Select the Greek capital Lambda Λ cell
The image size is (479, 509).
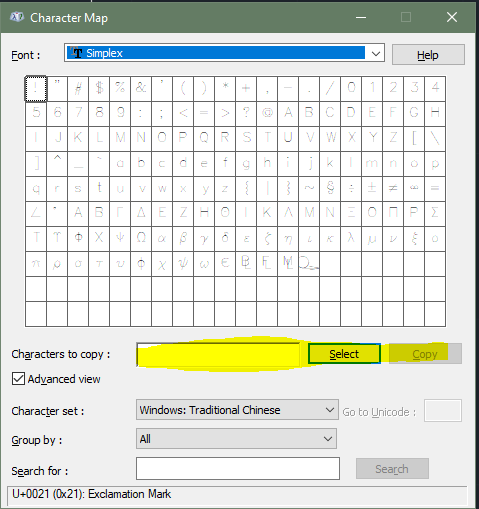pos(288,214)
